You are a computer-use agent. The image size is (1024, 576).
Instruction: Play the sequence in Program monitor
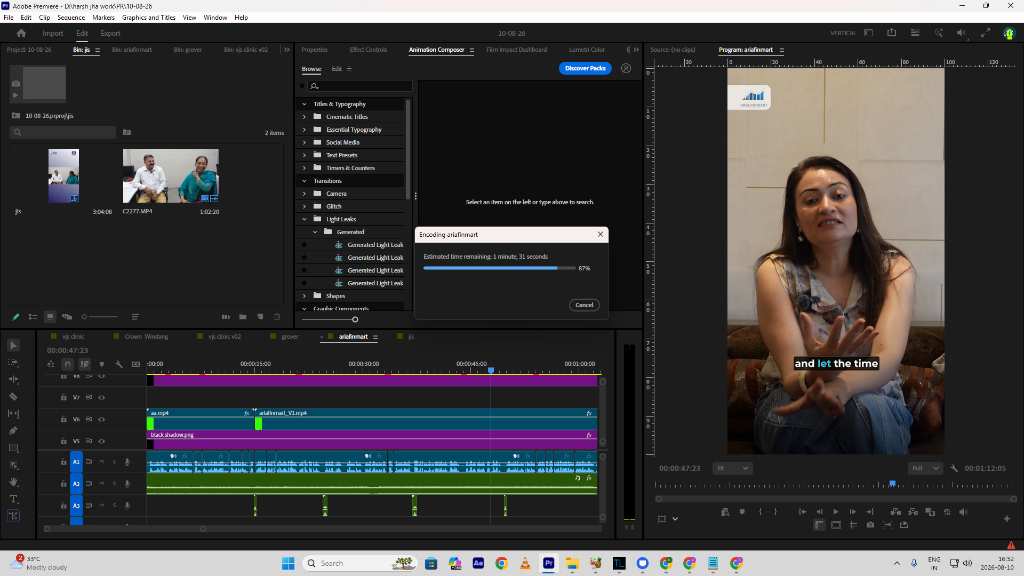[835, 512]
